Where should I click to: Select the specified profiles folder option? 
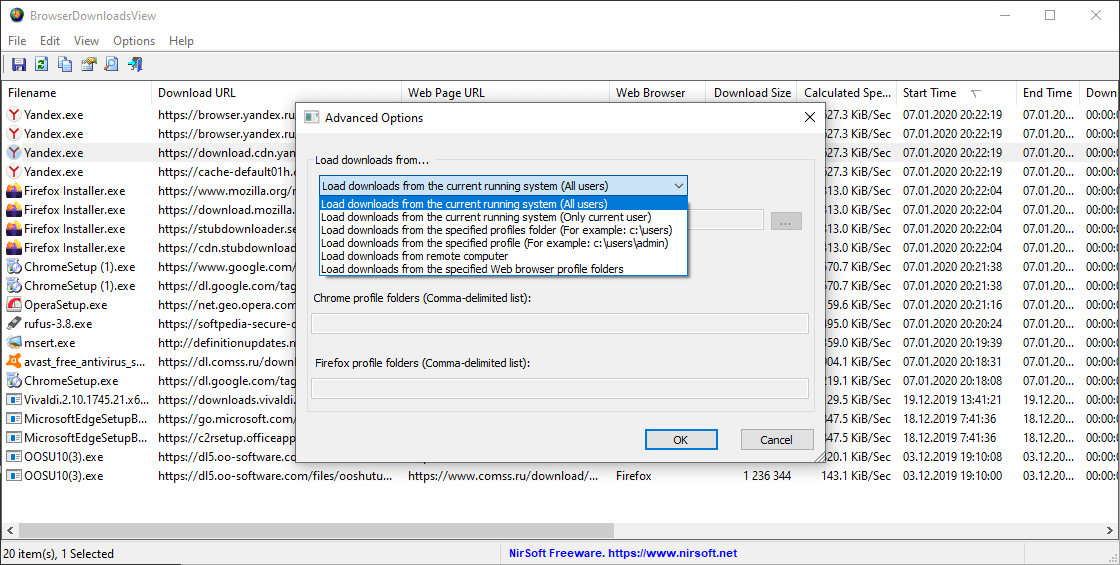[503, 230]
